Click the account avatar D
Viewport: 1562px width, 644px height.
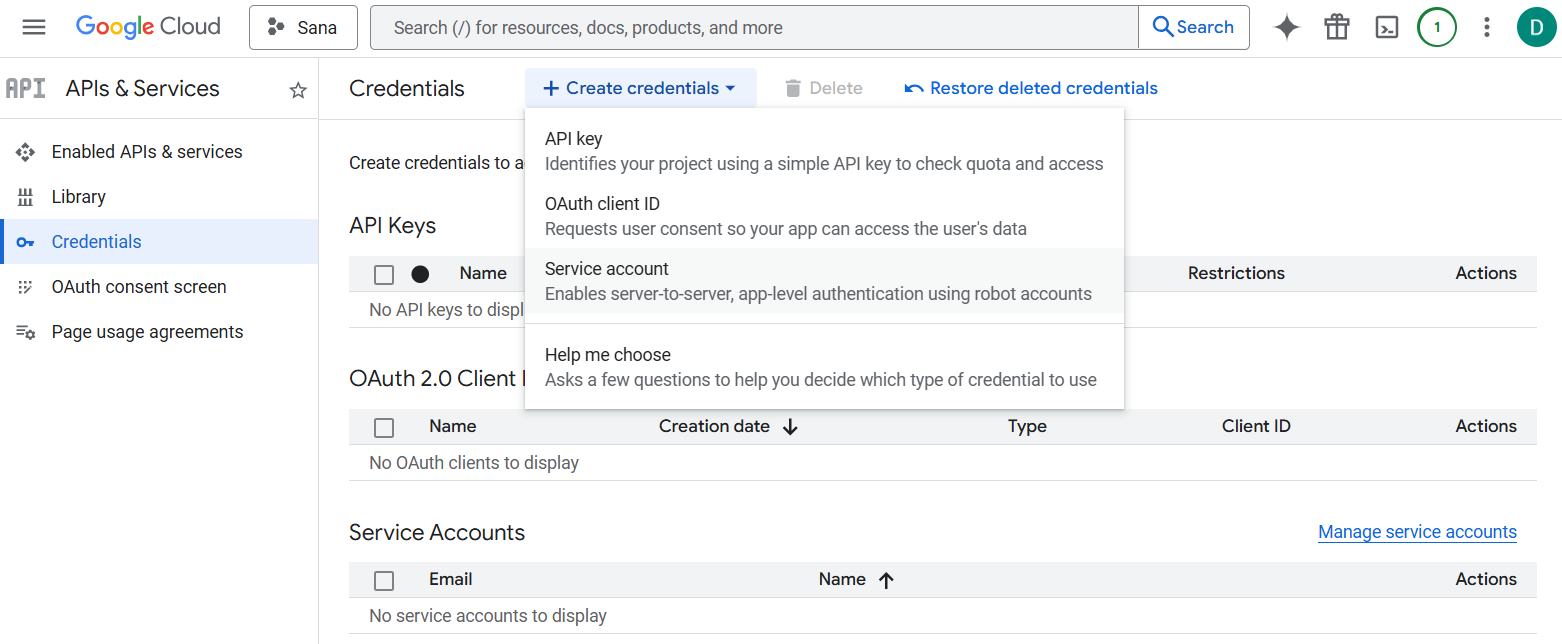1536,27
